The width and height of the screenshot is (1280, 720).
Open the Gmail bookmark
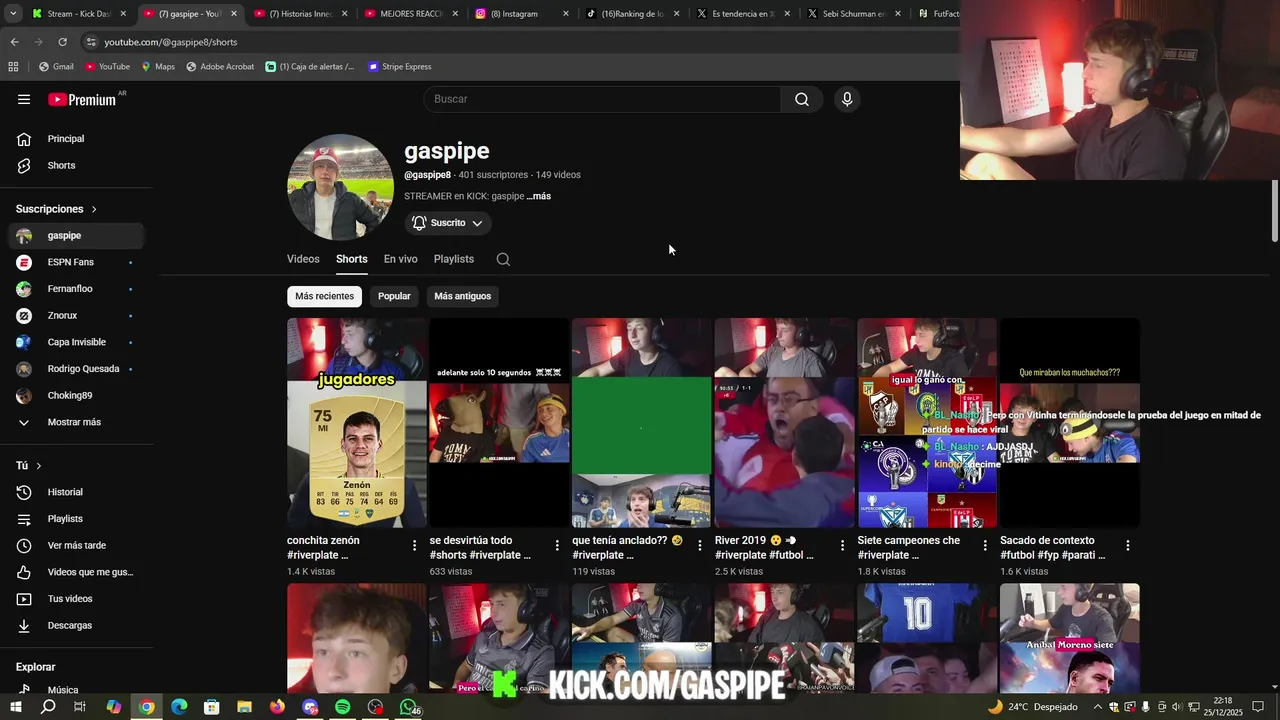pyautogui.click(x=56, y=67)
